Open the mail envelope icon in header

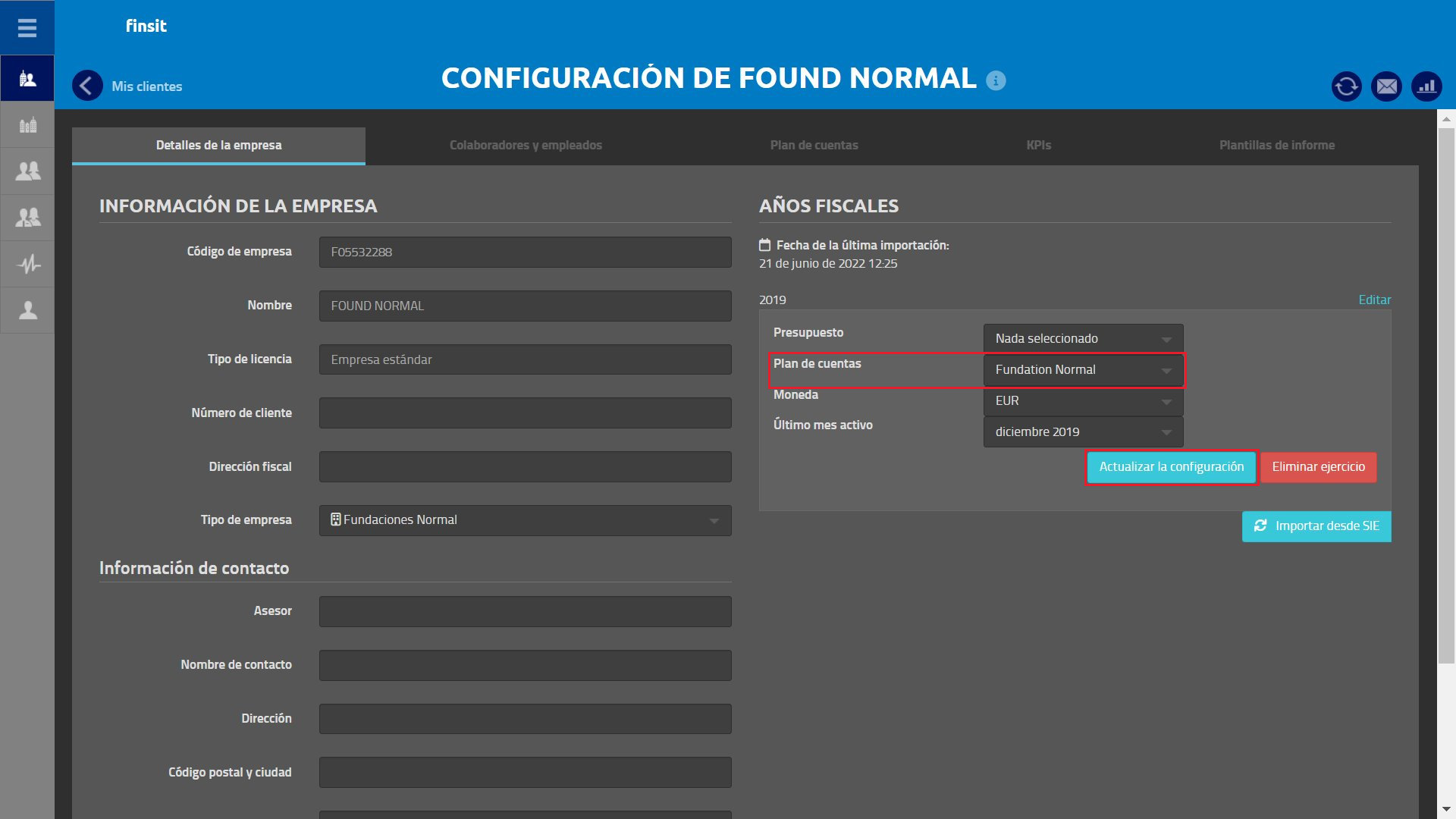[x=1387, y=86]
